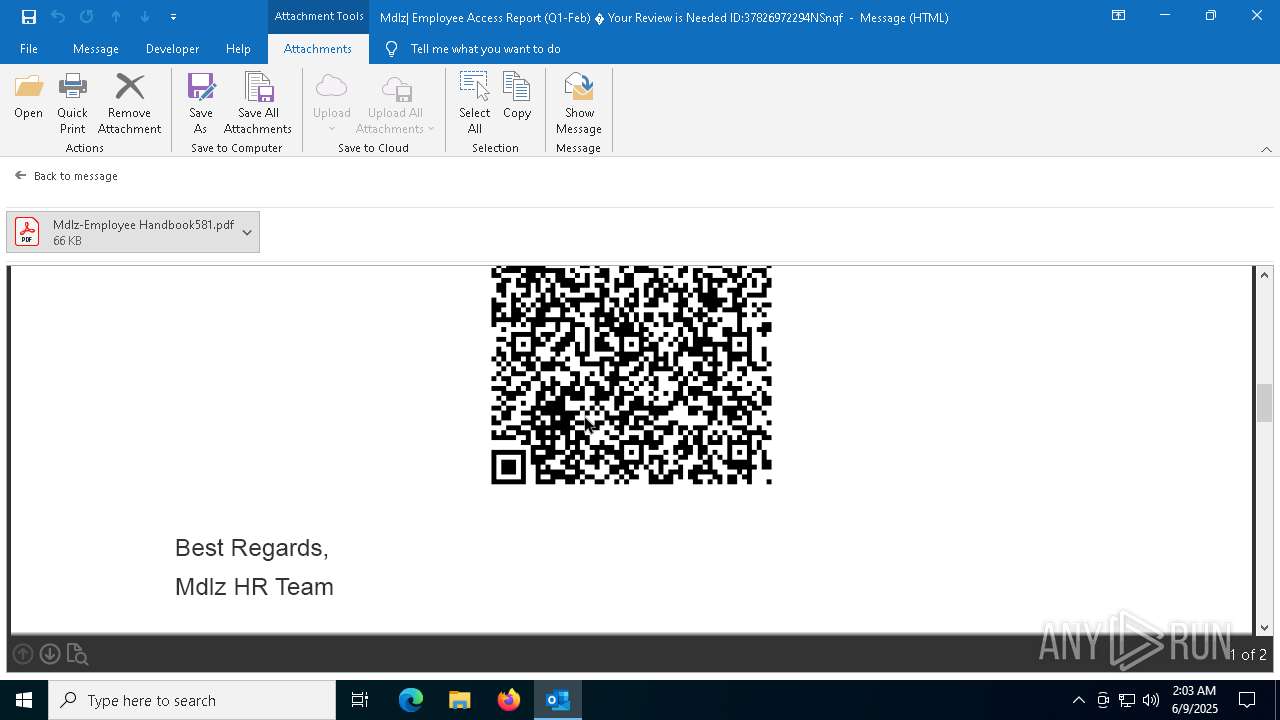The image size is (1280, 720).
Task: Collapse the ribbon
Action: [x=1266, y=149]
